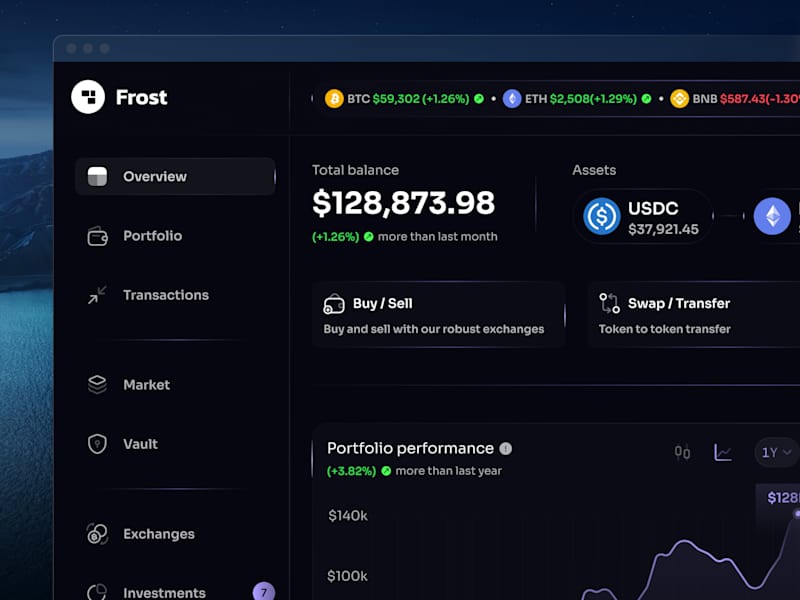
Task: Click the BNB ticker icon
Action: 680,99
